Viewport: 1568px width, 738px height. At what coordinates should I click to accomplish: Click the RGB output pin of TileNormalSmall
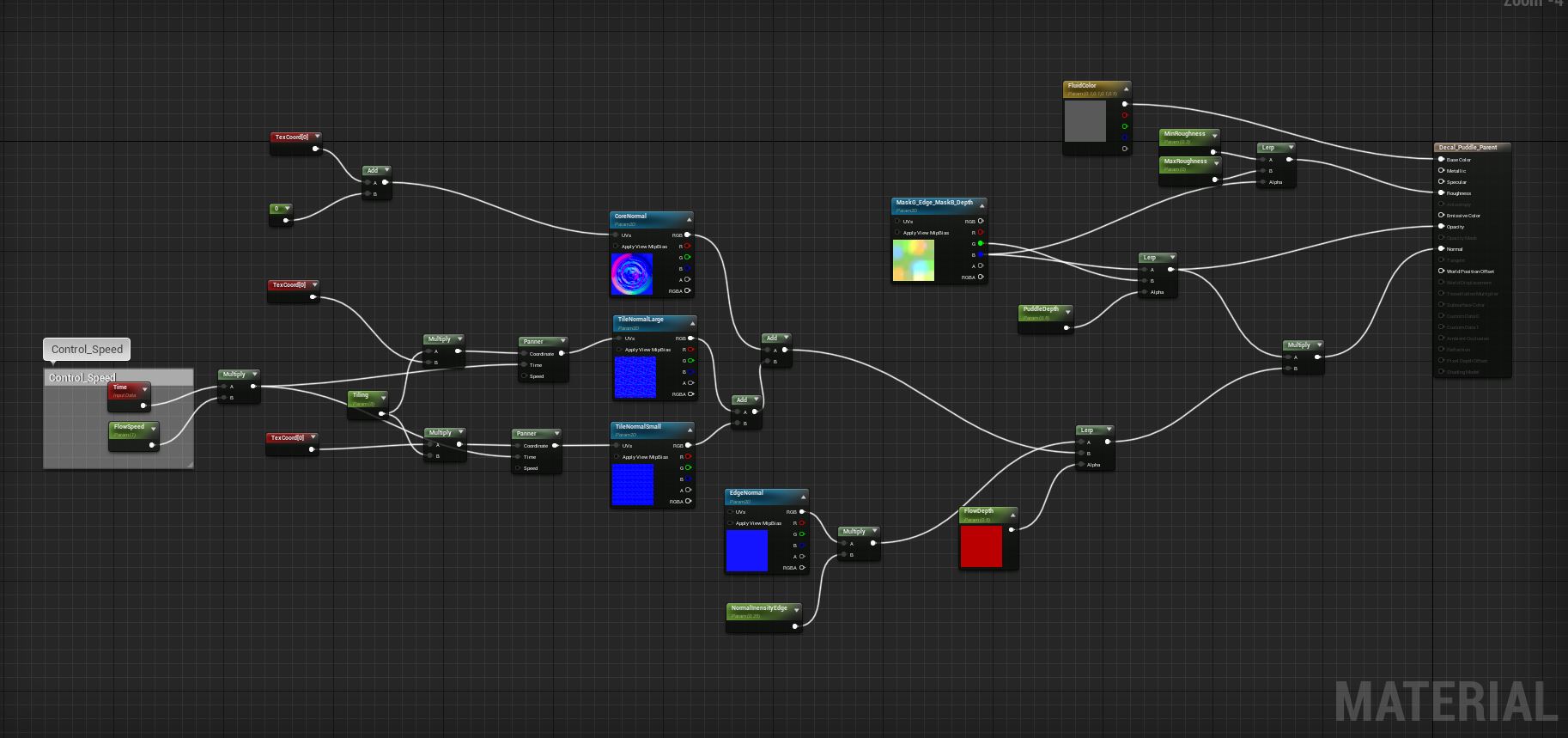coord(688,445)
